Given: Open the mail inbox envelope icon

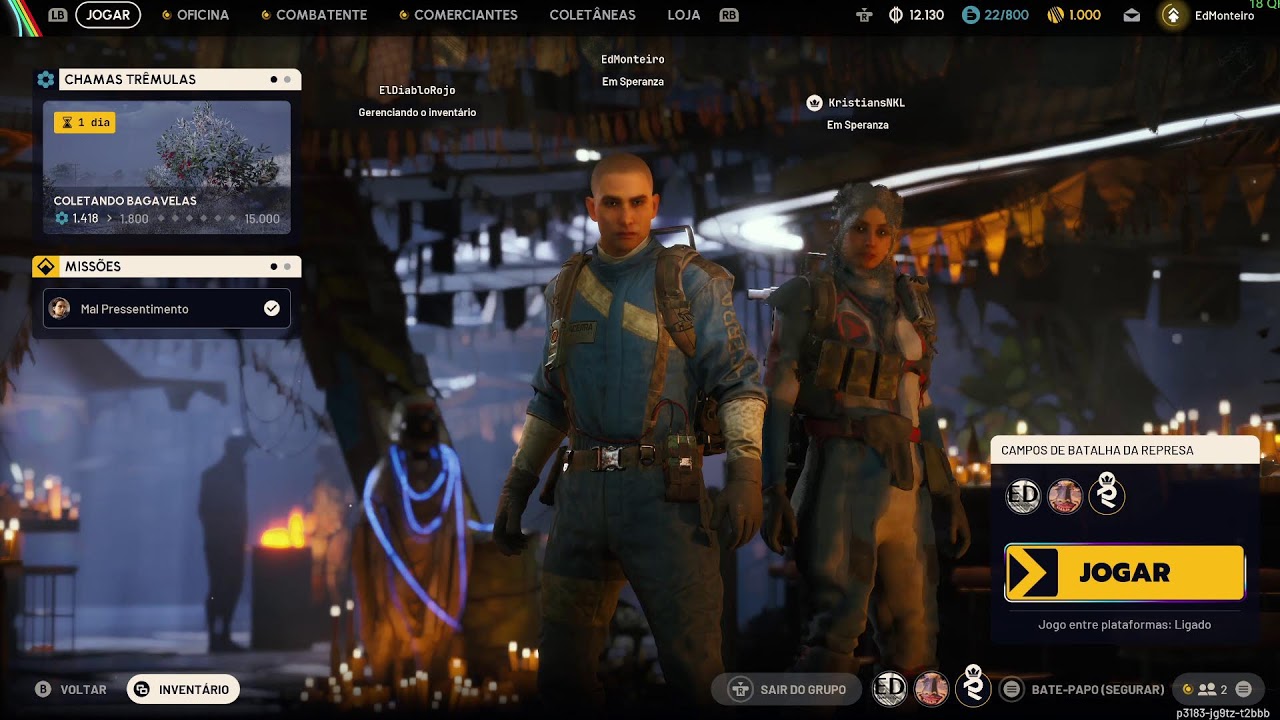Looking at the screenshot, I should point(1131,15).
